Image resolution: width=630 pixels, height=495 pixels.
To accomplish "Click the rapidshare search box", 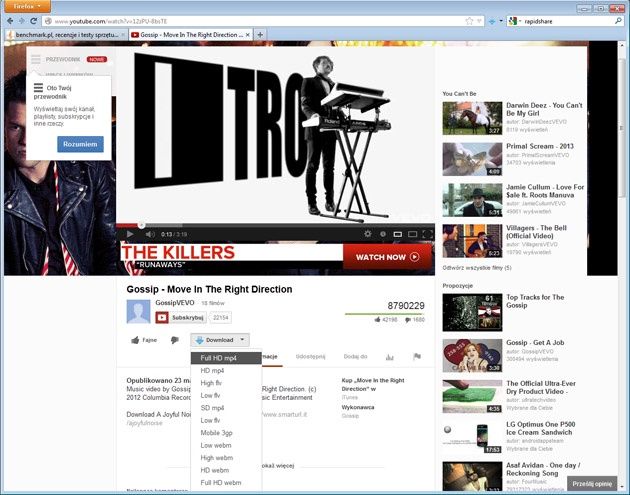I will (568, 21).
